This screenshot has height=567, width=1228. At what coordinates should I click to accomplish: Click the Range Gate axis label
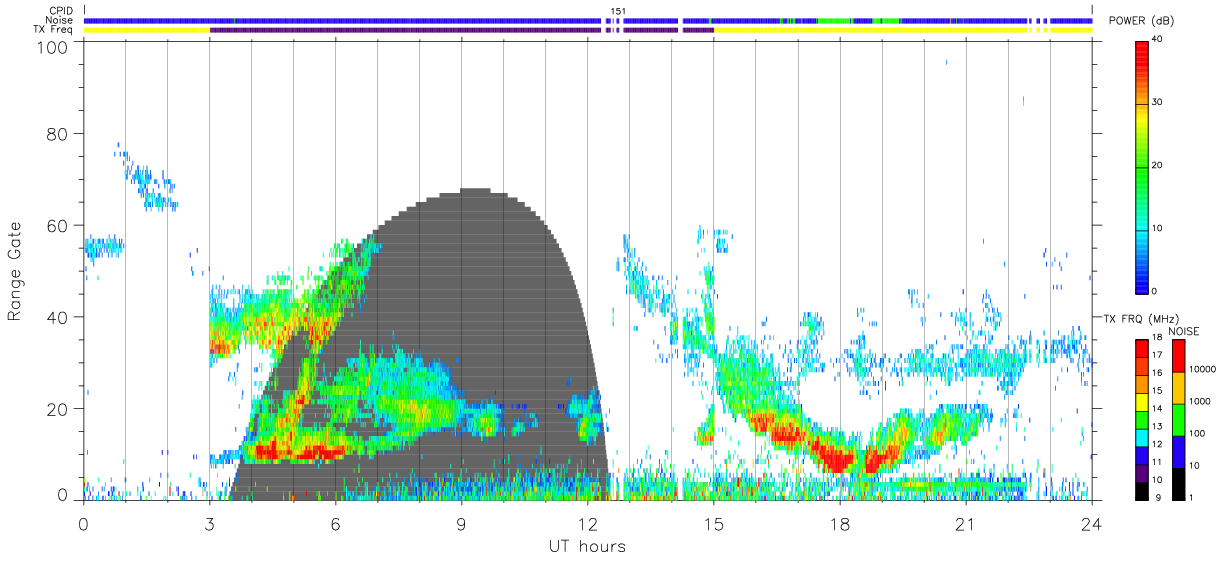(x=16, y=271)
